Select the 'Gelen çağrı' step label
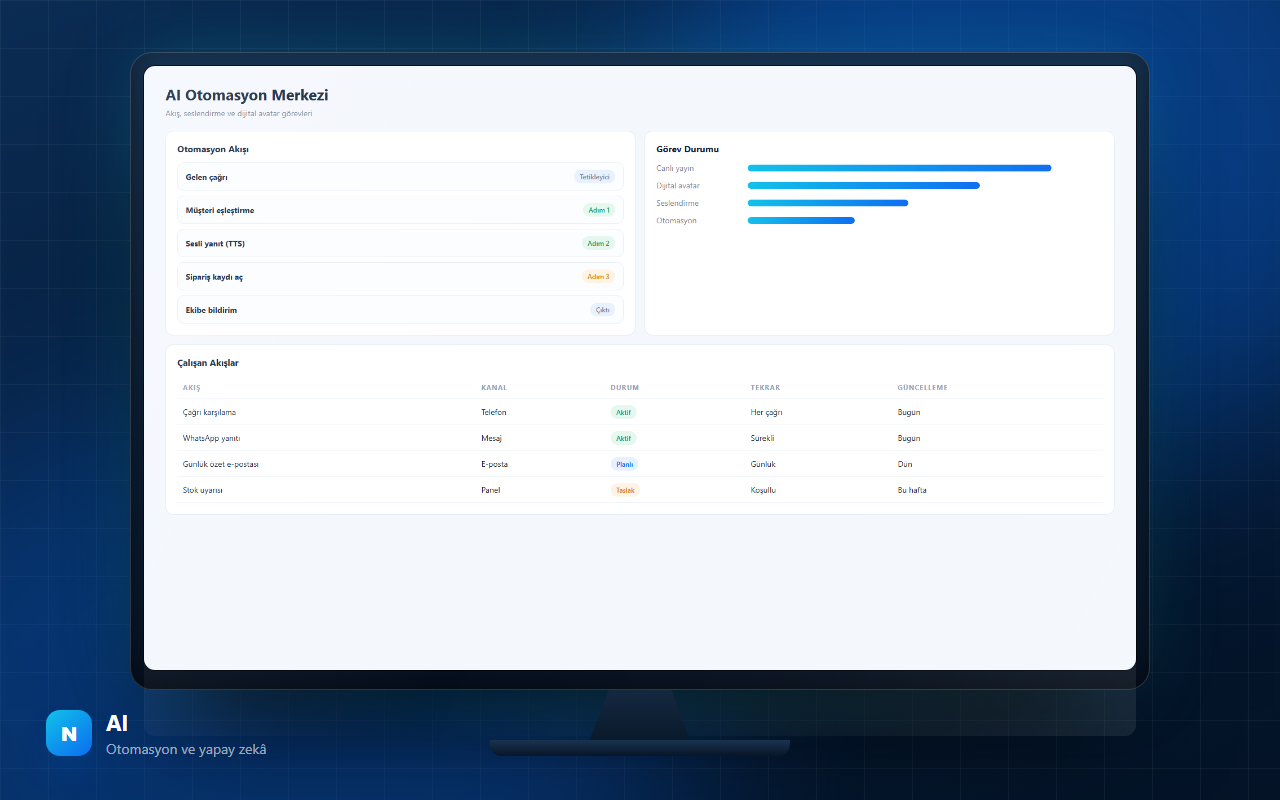Image resolution: width=1280 pixels, height=800 pixels. click(207, 177)
